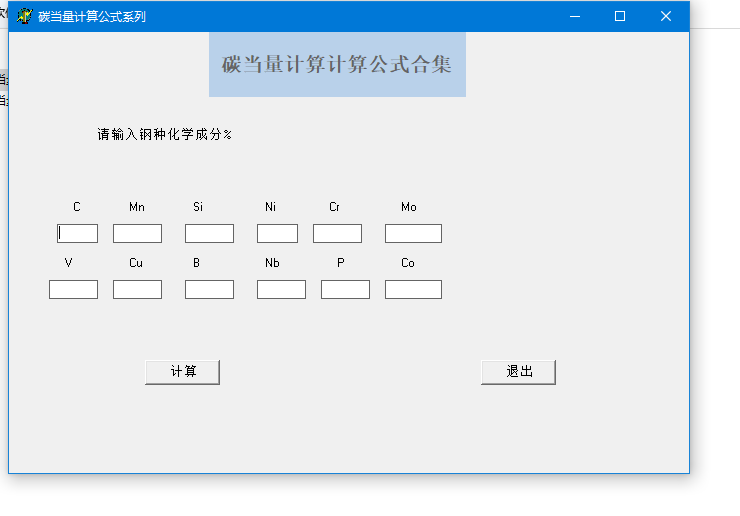
Task: Click the Si element label
Action: click(x=198, y=207)
